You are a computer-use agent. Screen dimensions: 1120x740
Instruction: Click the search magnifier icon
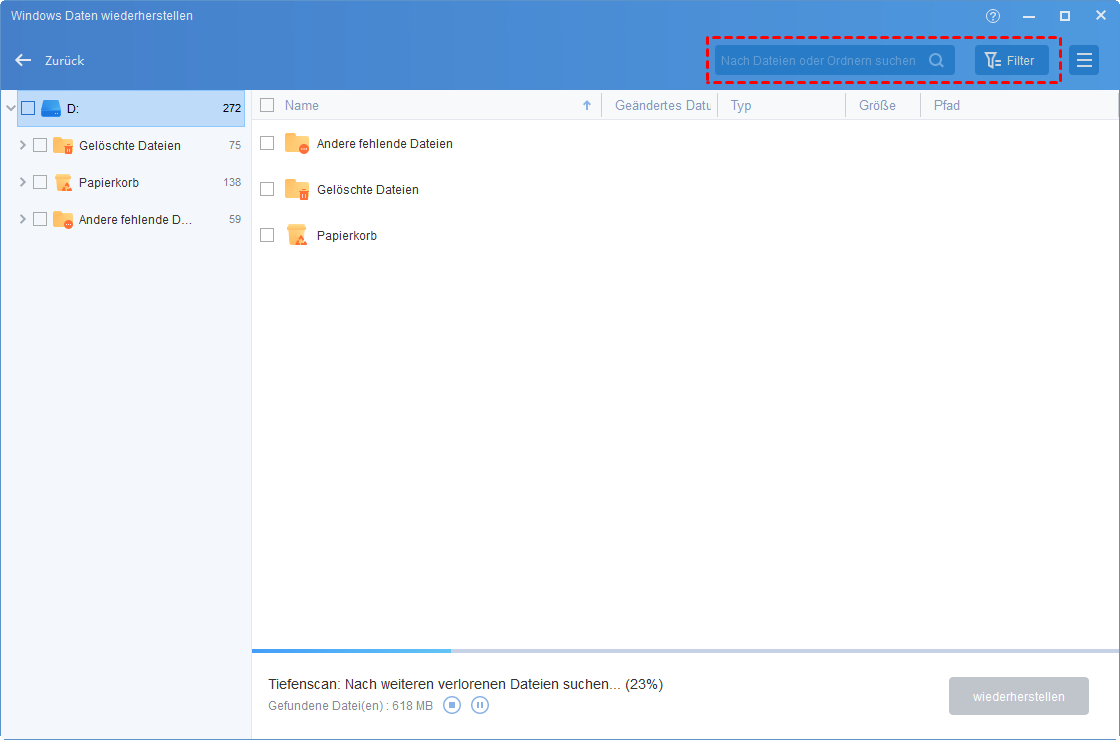pyautogui.click(x=936, y=60)
